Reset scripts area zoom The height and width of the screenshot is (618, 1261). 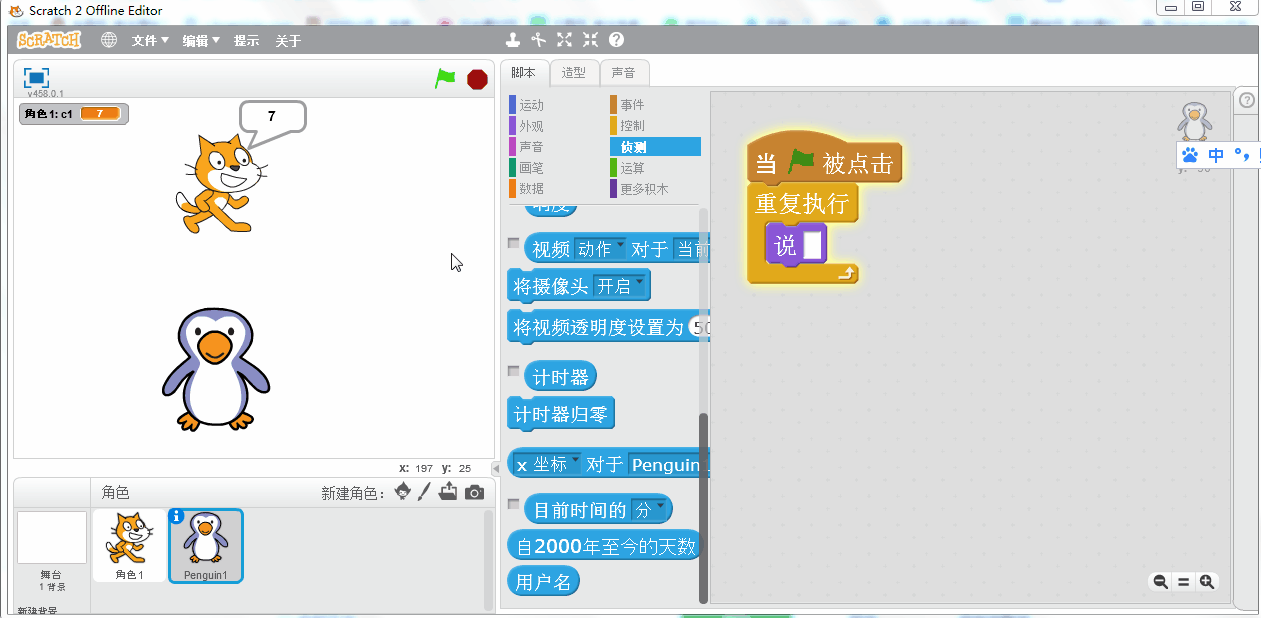tap(1184, 582)
